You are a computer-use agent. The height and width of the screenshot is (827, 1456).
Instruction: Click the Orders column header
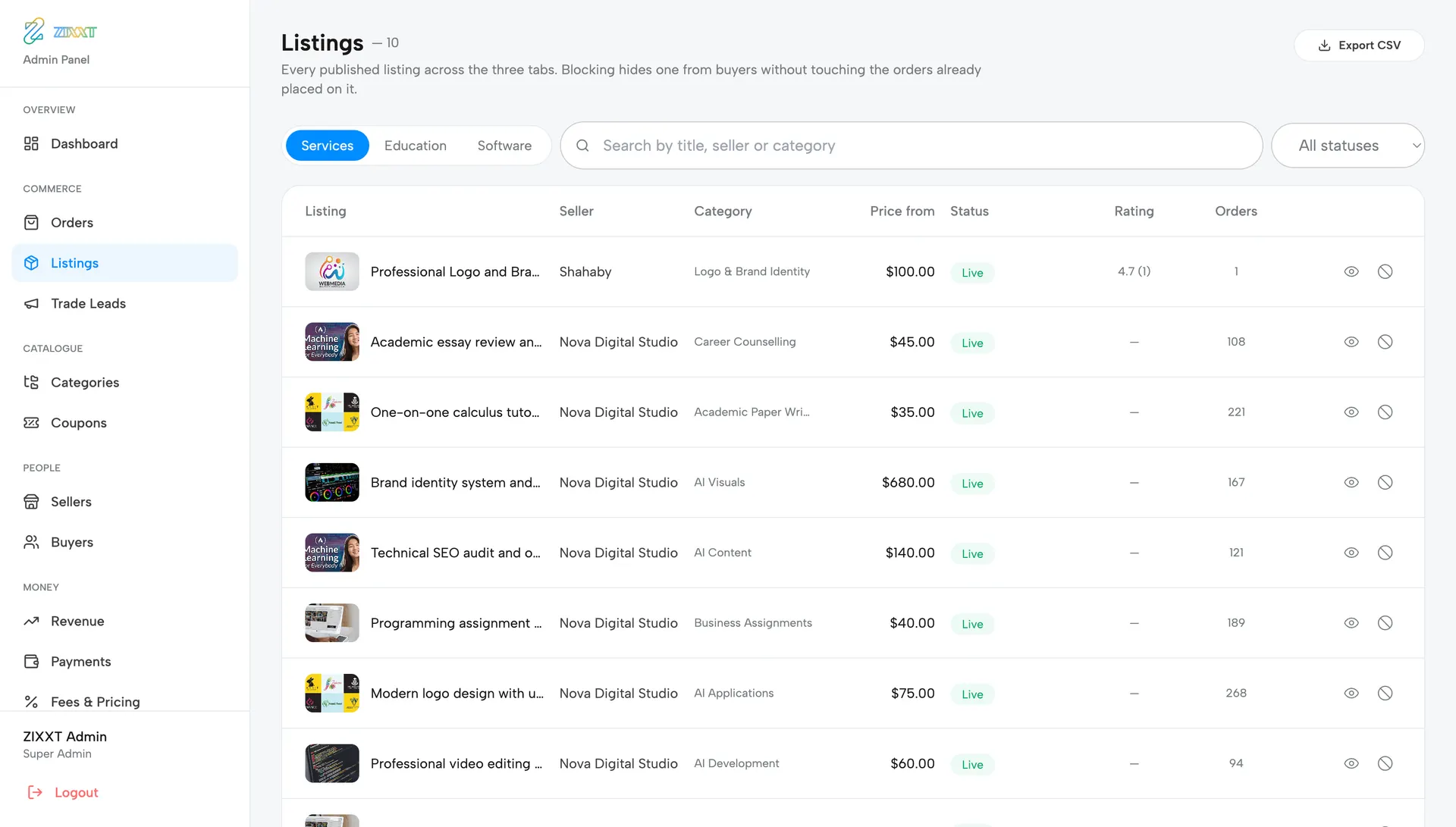(x=1236, y=211)
